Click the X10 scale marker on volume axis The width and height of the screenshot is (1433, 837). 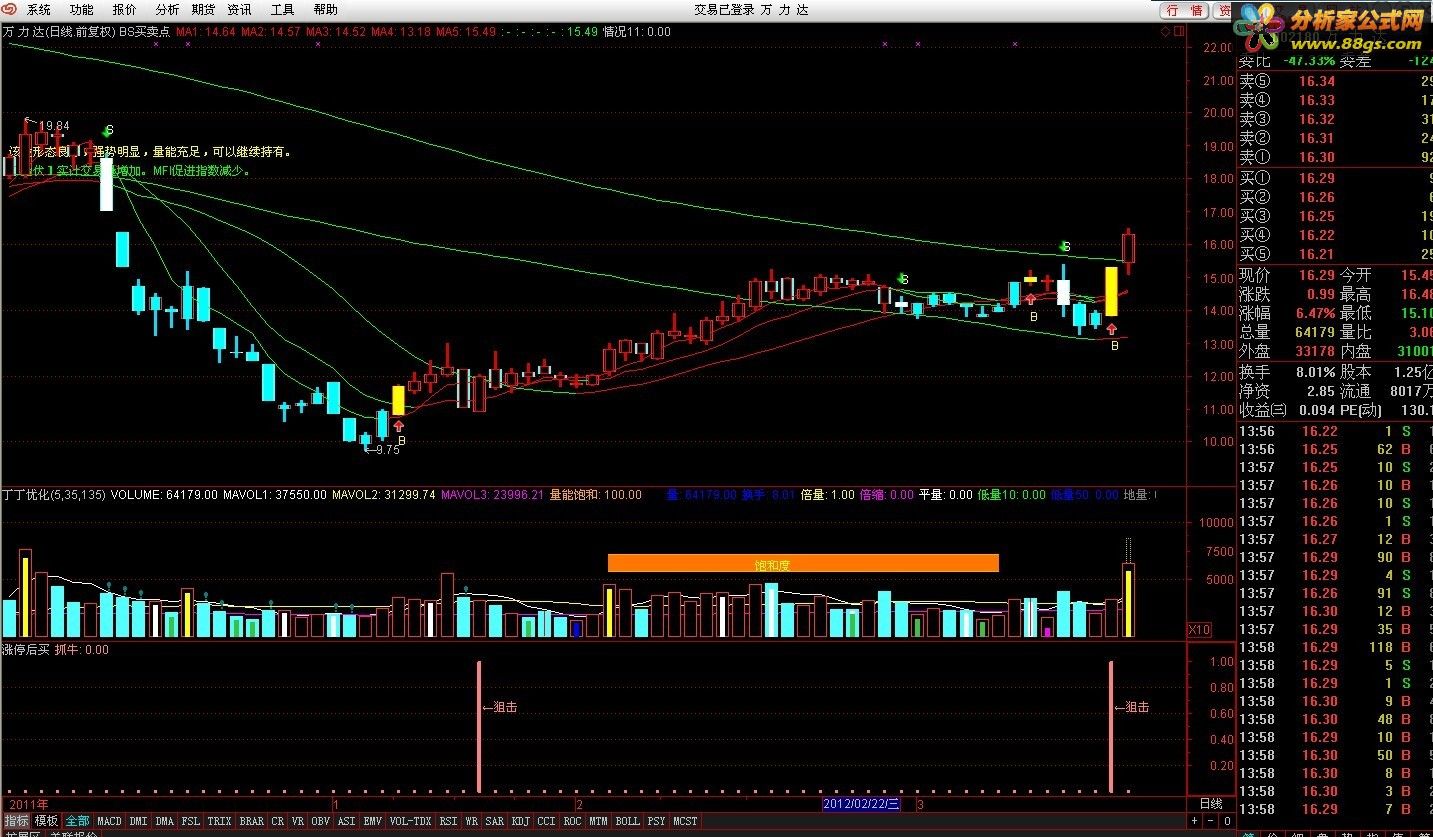[x=1198, y=630]
